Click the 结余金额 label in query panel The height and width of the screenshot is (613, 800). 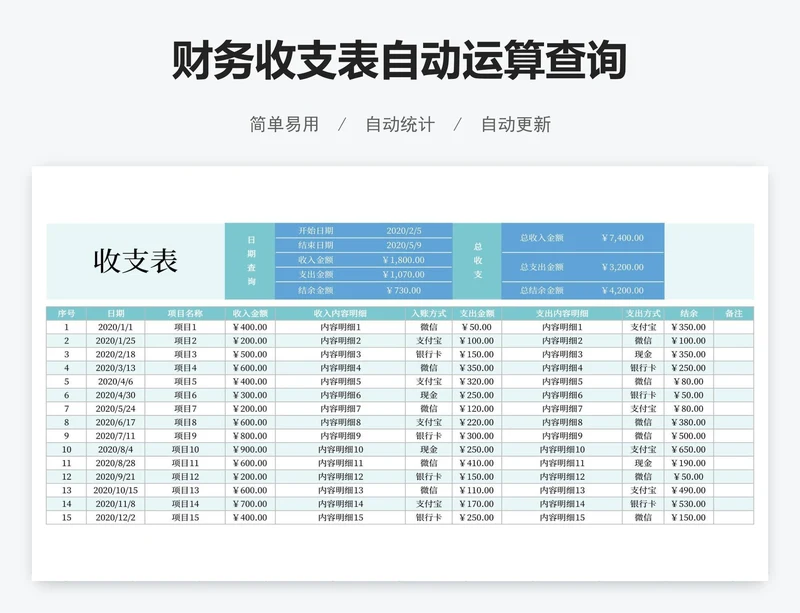(316, 290)
